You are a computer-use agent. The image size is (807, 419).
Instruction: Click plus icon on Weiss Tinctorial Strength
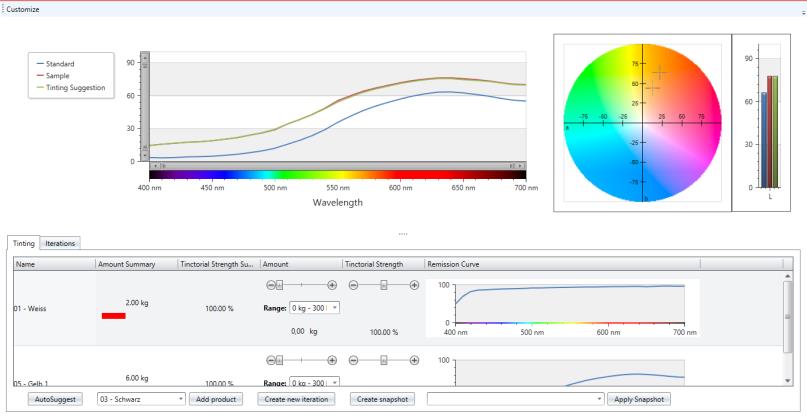coord(415,285)
